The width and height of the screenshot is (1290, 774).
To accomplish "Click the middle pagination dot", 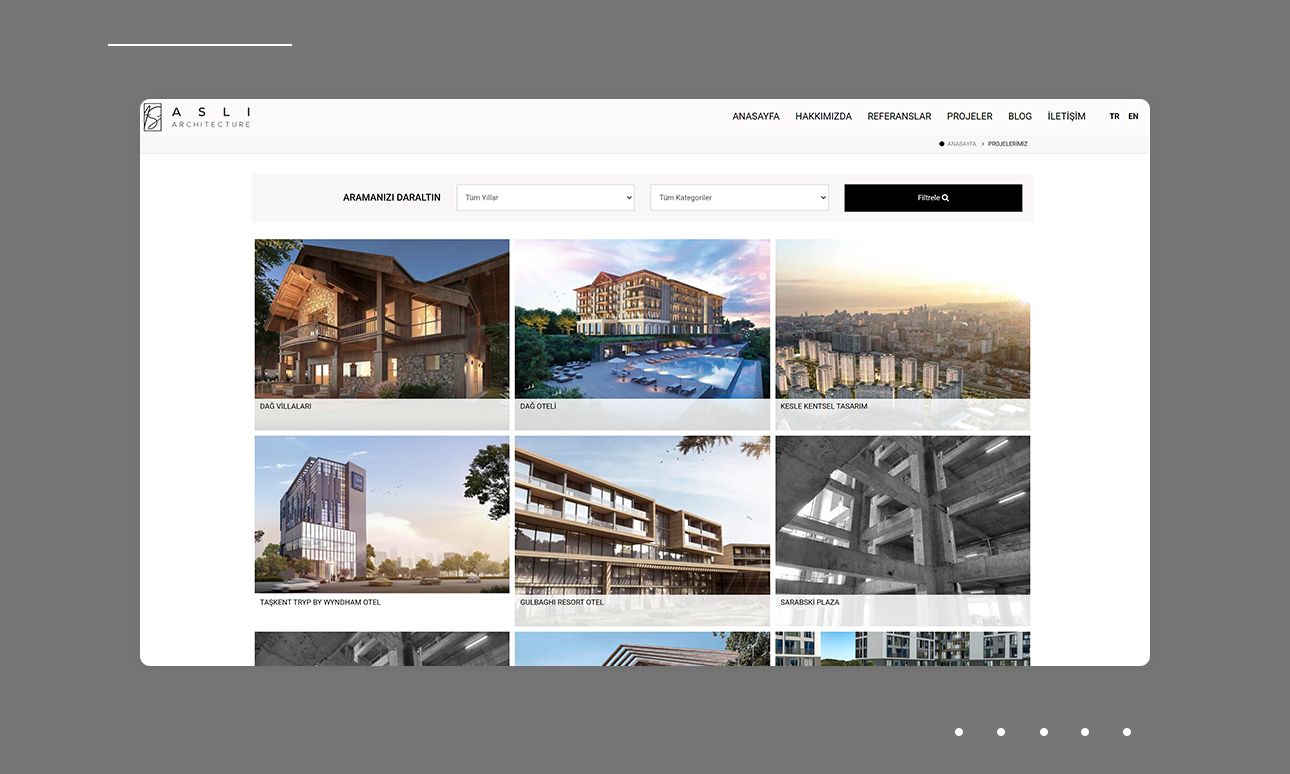I will (1043, 732).
